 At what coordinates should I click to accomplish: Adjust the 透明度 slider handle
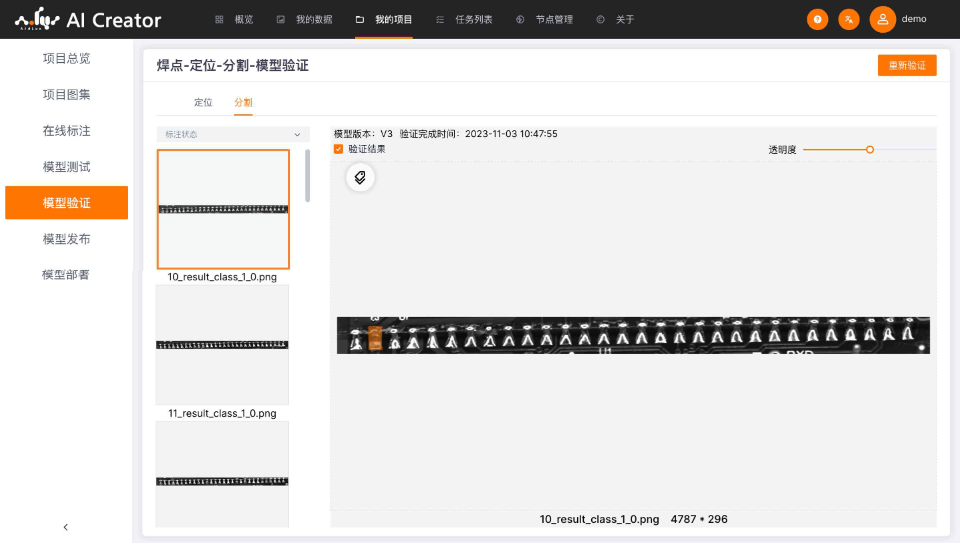pyautogui.click(x=870, y=149)
